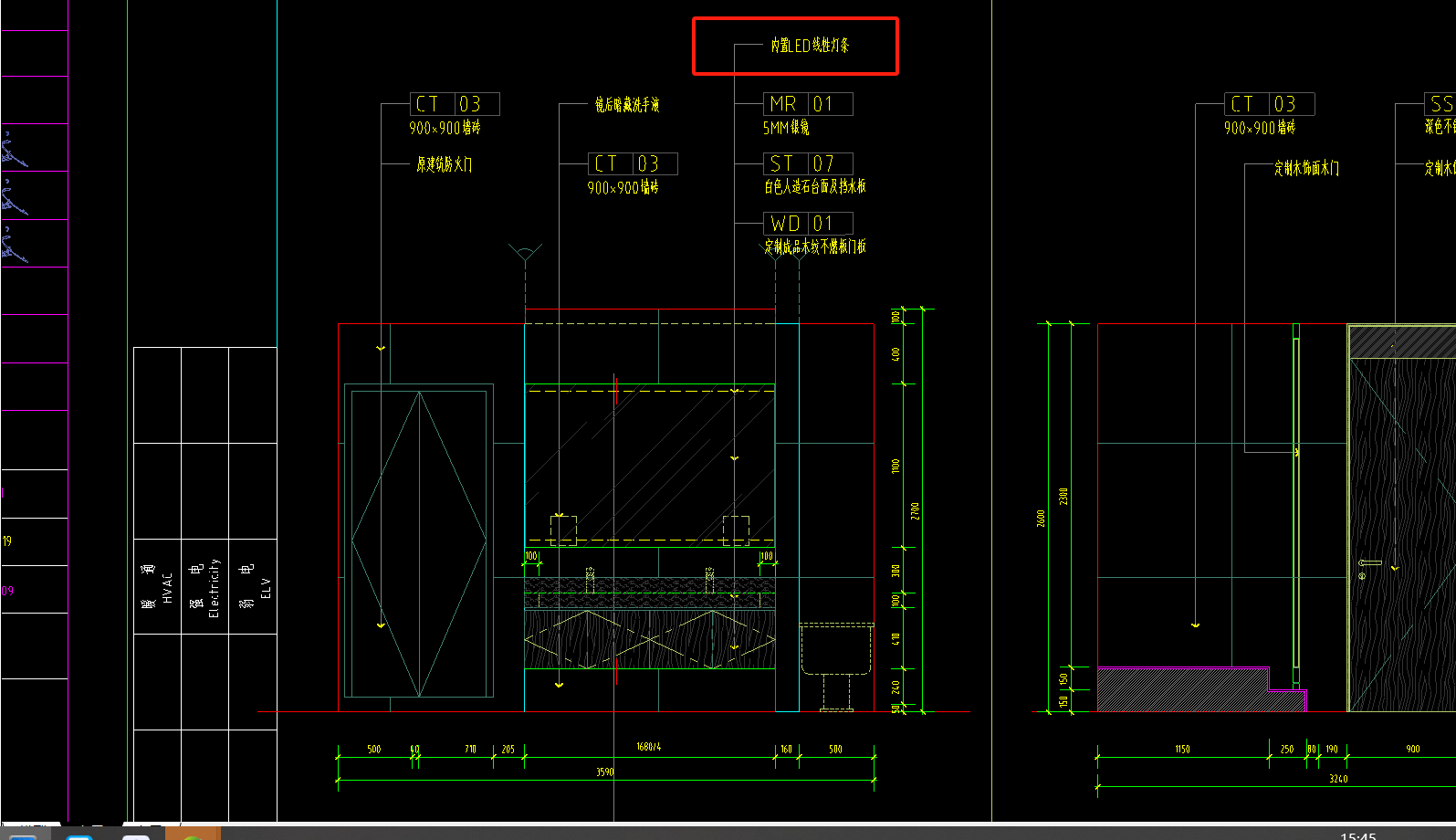Select the 定制木饰面木门 annotation
The image size is (1456, 840).
(1306, 168)
